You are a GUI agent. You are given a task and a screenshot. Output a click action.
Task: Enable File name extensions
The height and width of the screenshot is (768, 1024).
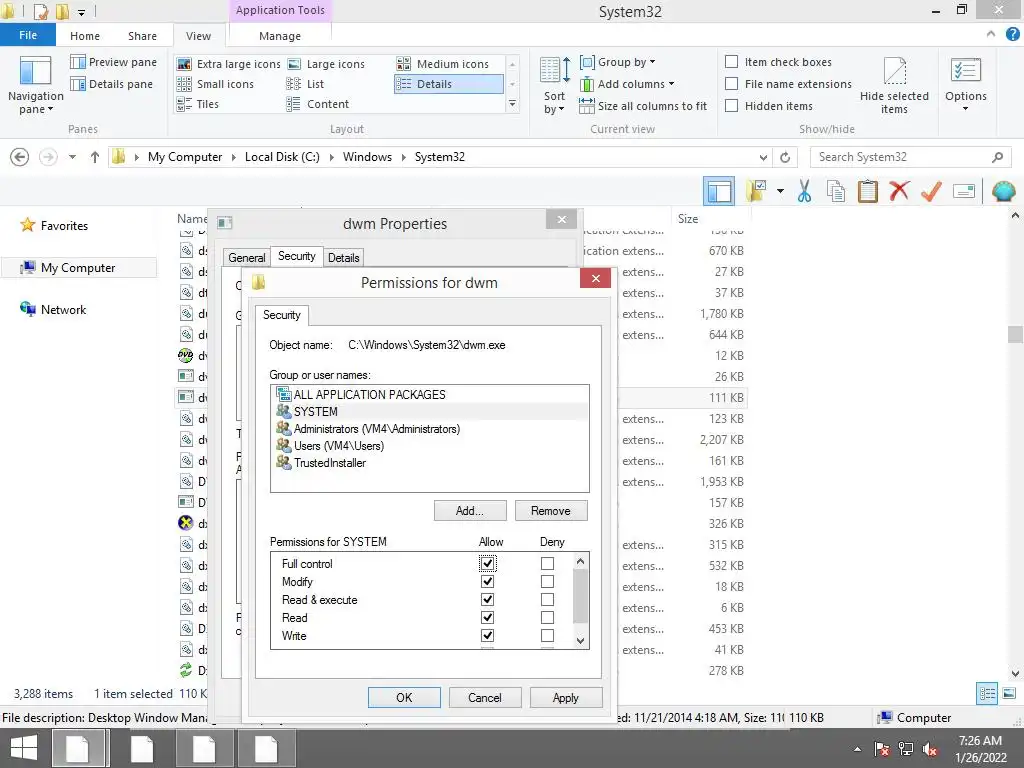point(732,84)
